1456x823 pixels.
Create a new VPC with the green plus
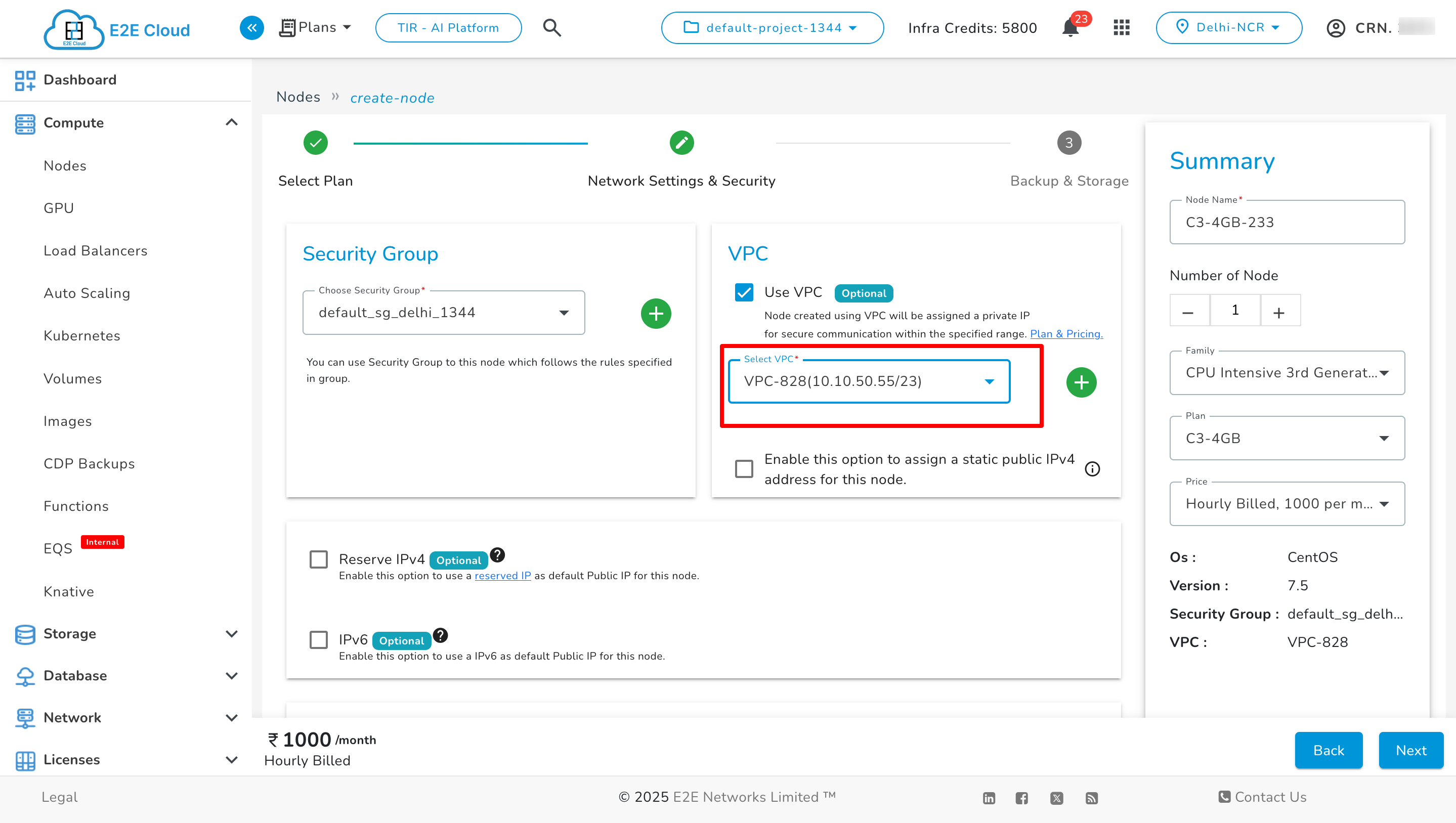point(1081,382)
